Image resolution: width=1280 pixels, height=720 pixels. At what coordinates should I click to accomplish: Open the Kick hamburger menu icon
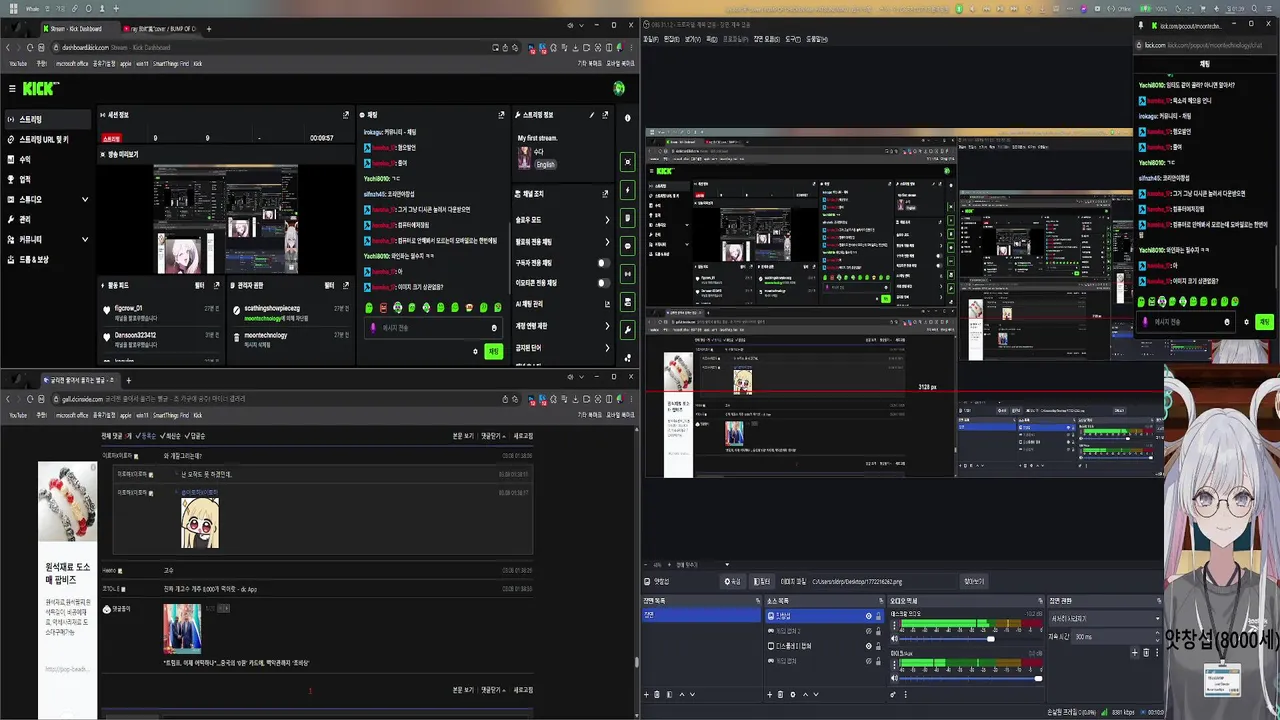click(x=12, y=89)
